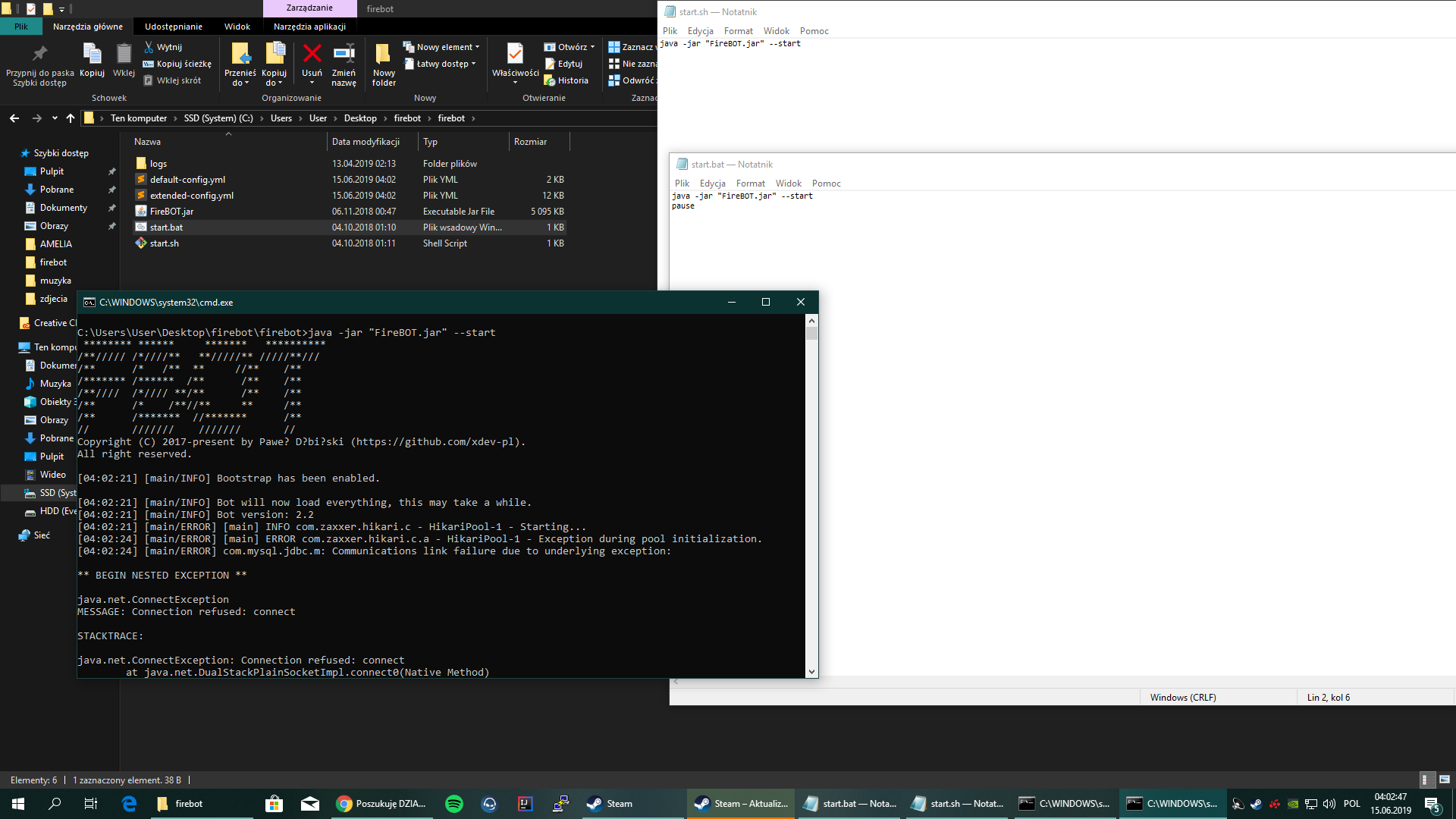Pin Pulpit quick access toggle

pos(112,171)
